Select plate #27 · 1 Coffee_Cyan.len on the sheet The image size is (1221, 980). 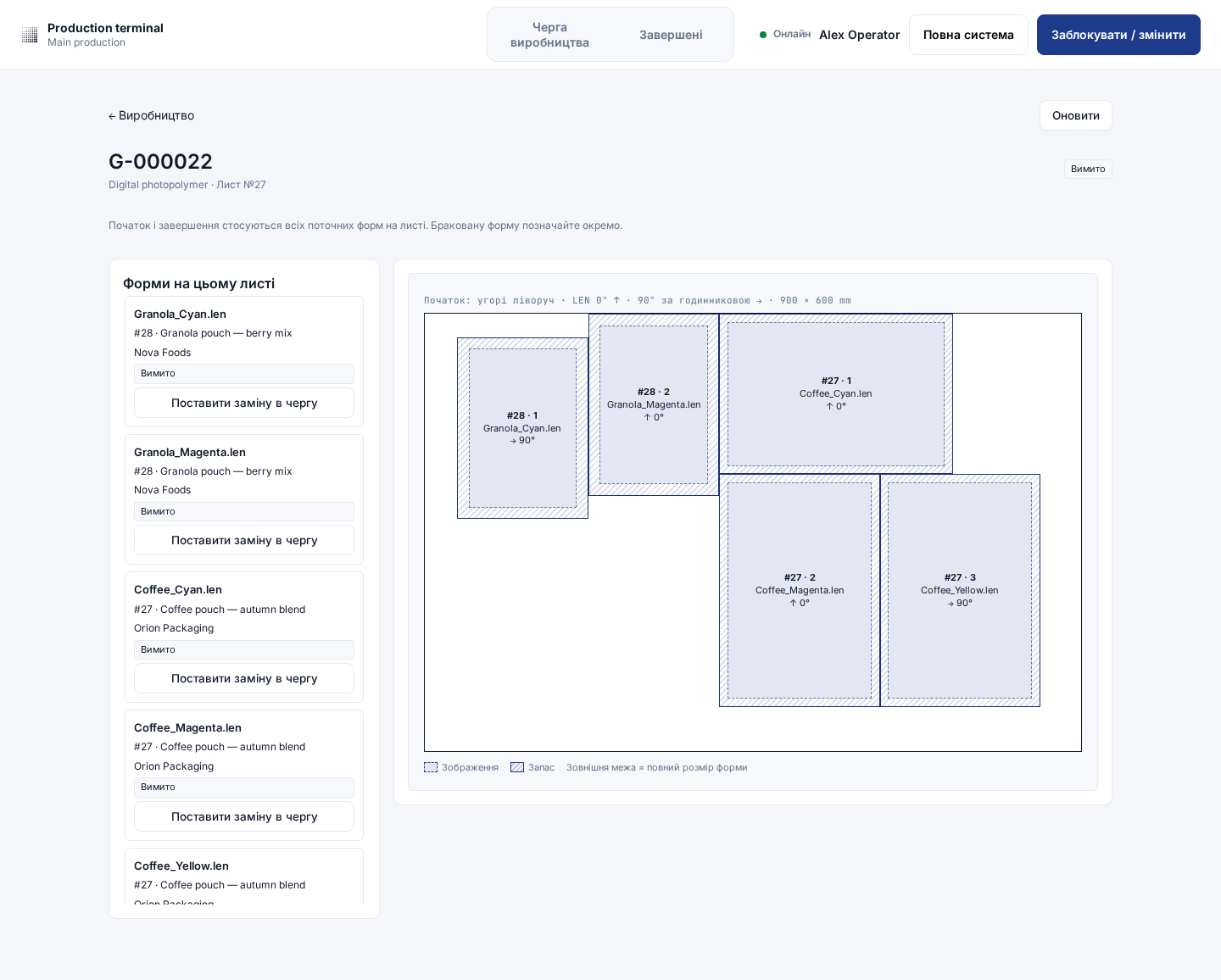click(836, 393)
